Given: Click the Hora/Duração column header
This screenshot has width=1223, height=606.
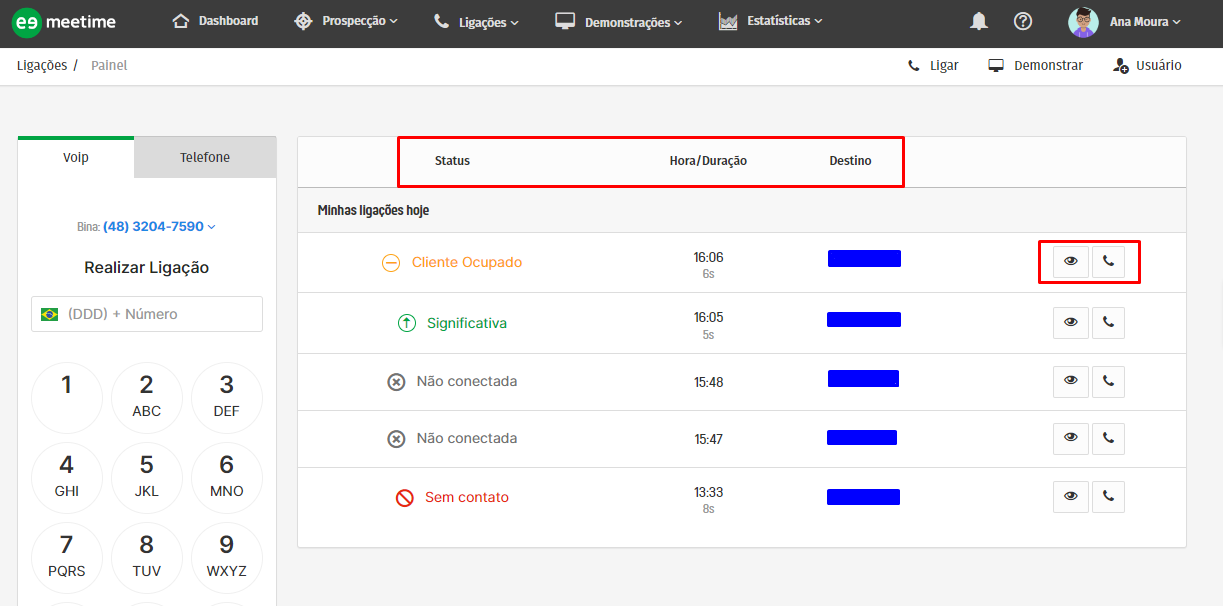Looking at the screenshot, I should pyautogui.click(x=708, y=161).
